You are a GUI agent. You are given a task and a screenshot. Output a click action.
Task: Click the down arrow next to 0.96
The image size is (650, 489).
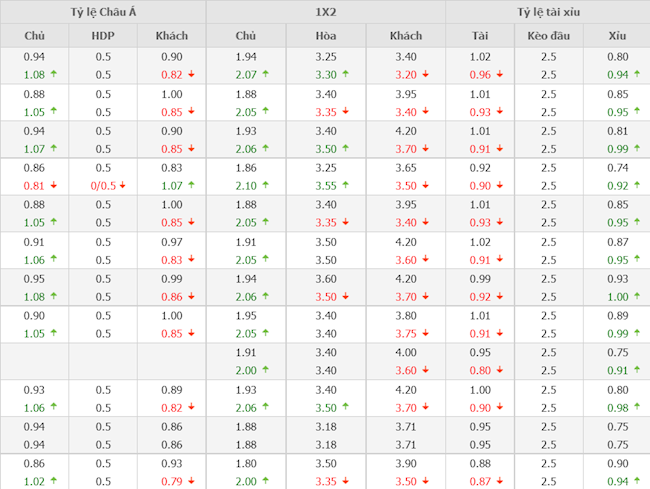point(499,75)
